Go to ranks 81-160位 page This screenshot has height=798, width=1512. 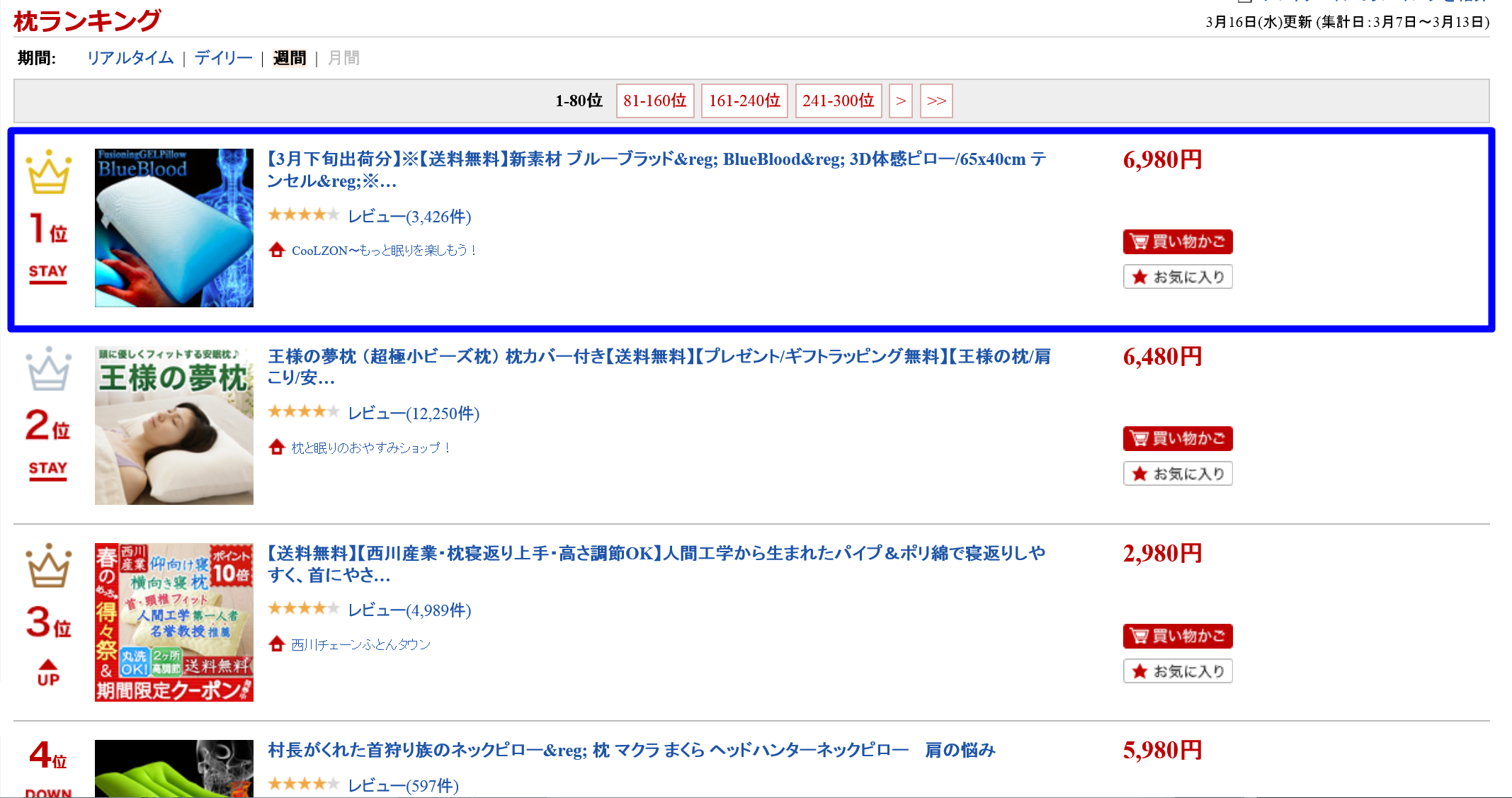[654, 101]
